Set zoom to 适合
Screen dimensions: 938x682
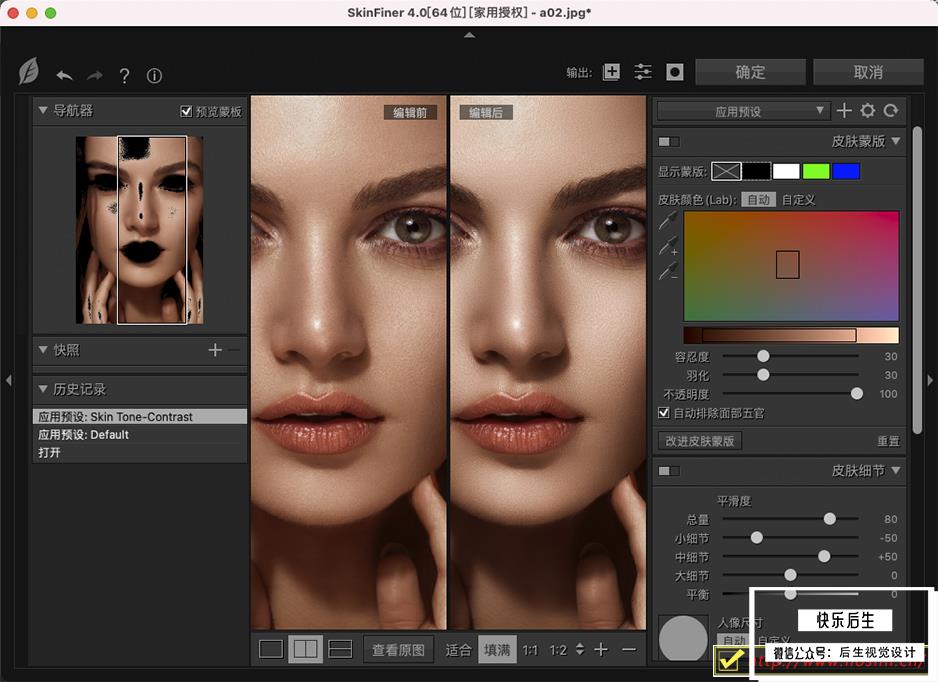(x=458, y=650)
